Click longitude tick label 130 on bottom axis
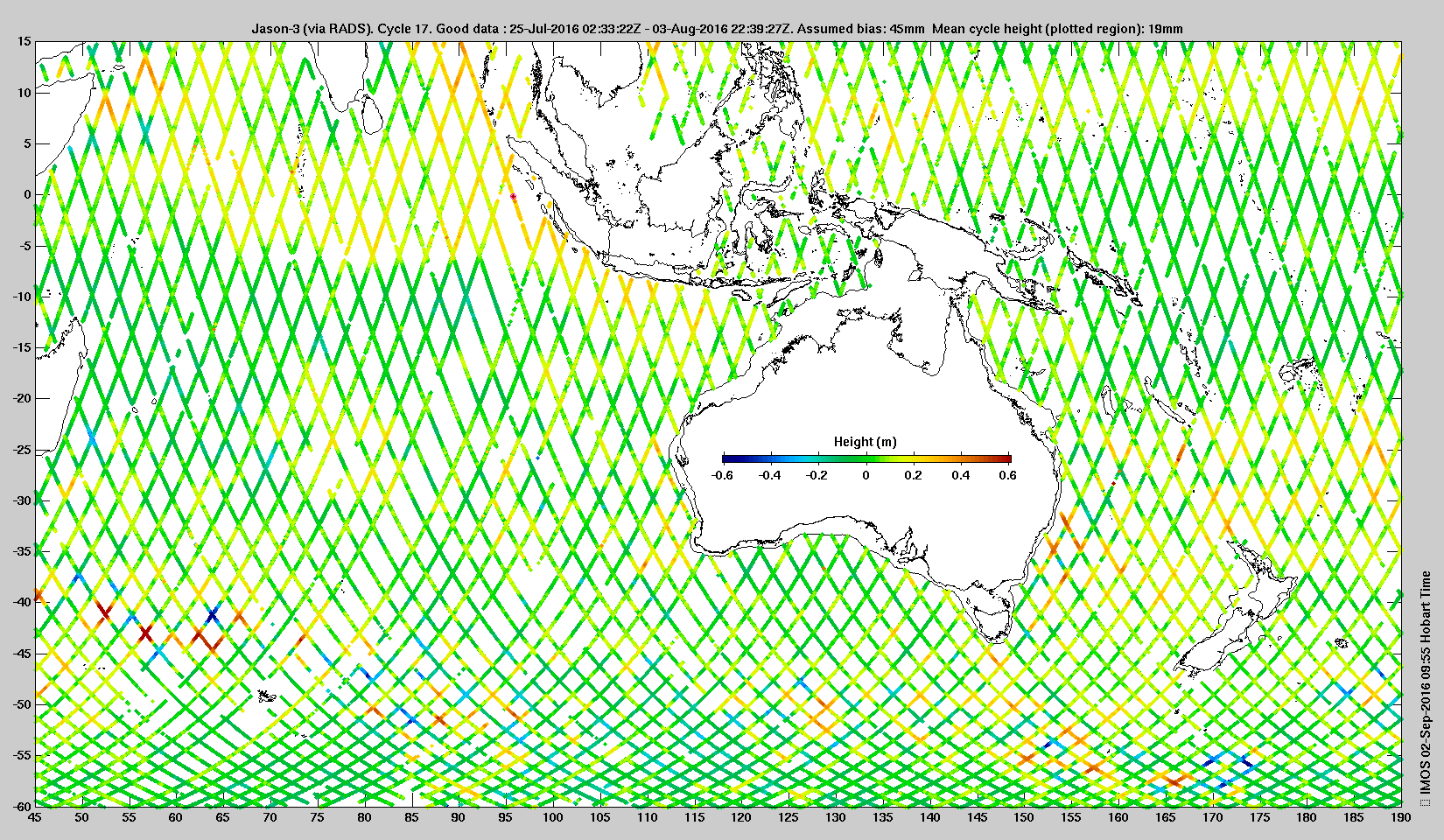1444x840 pixels. [836, 817]
